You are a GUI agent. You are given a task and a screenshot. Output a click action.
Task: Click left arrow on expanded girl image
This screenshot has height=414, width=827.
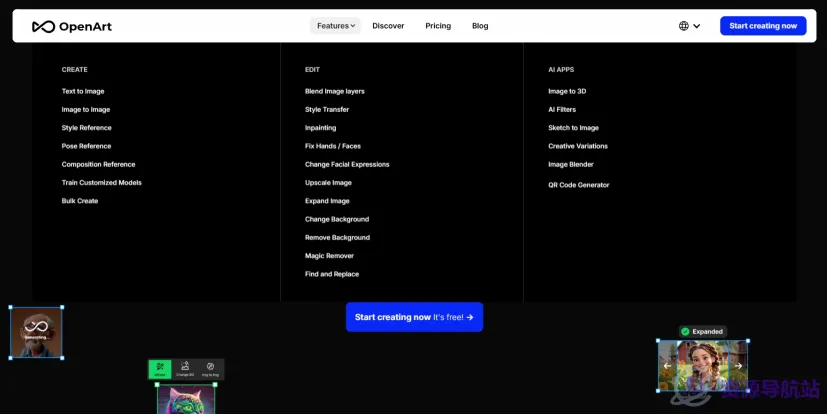(x=667, y=365)
